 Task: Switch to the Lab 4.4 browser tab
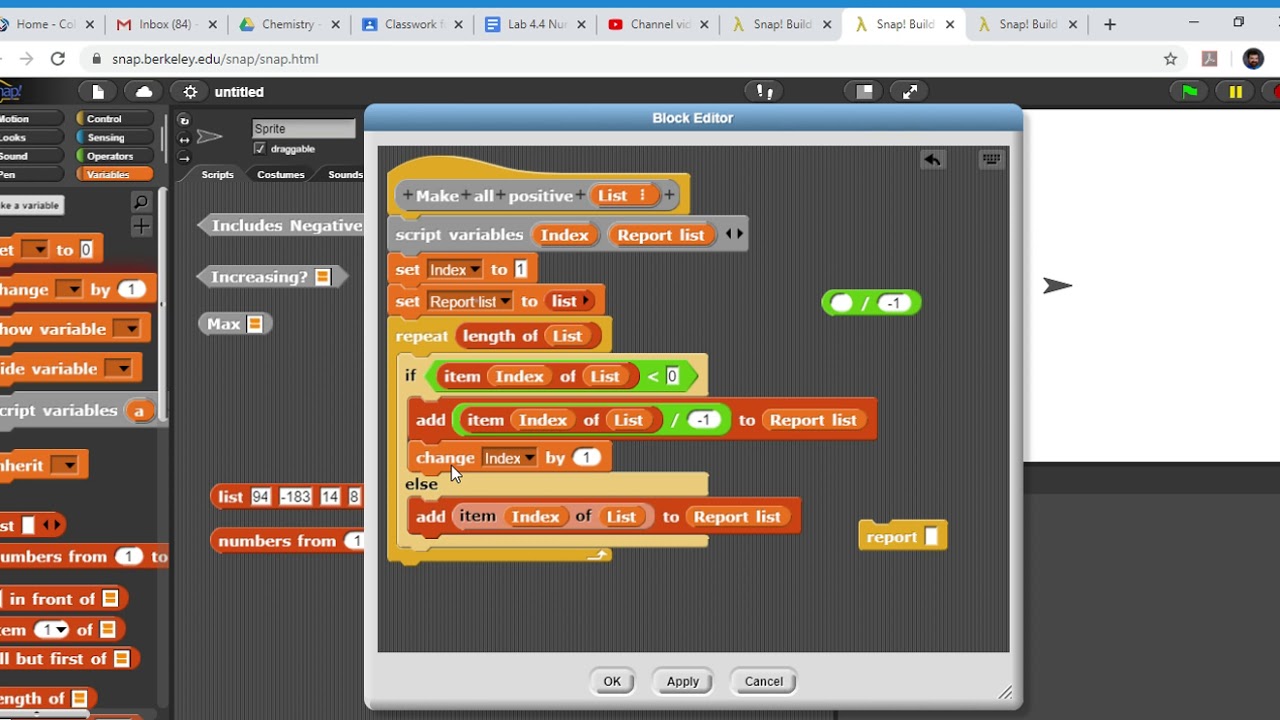(533, 24)
